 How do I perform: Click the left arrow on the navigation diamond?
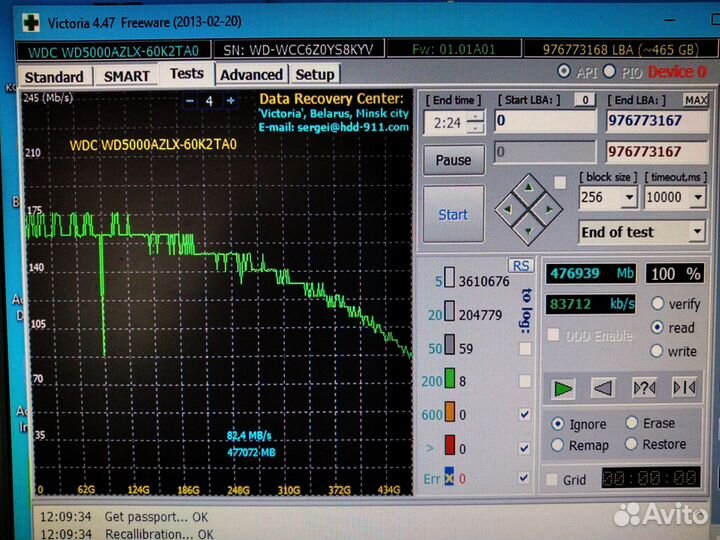[x=507, y=209]
